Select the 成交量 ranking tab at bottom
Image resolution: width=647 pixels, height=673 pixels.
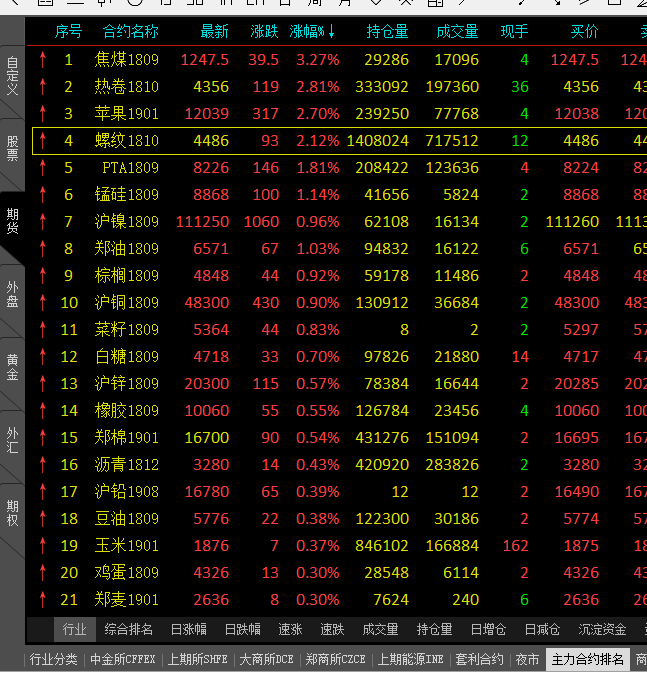pyautogui.click(x=380, y=630)
